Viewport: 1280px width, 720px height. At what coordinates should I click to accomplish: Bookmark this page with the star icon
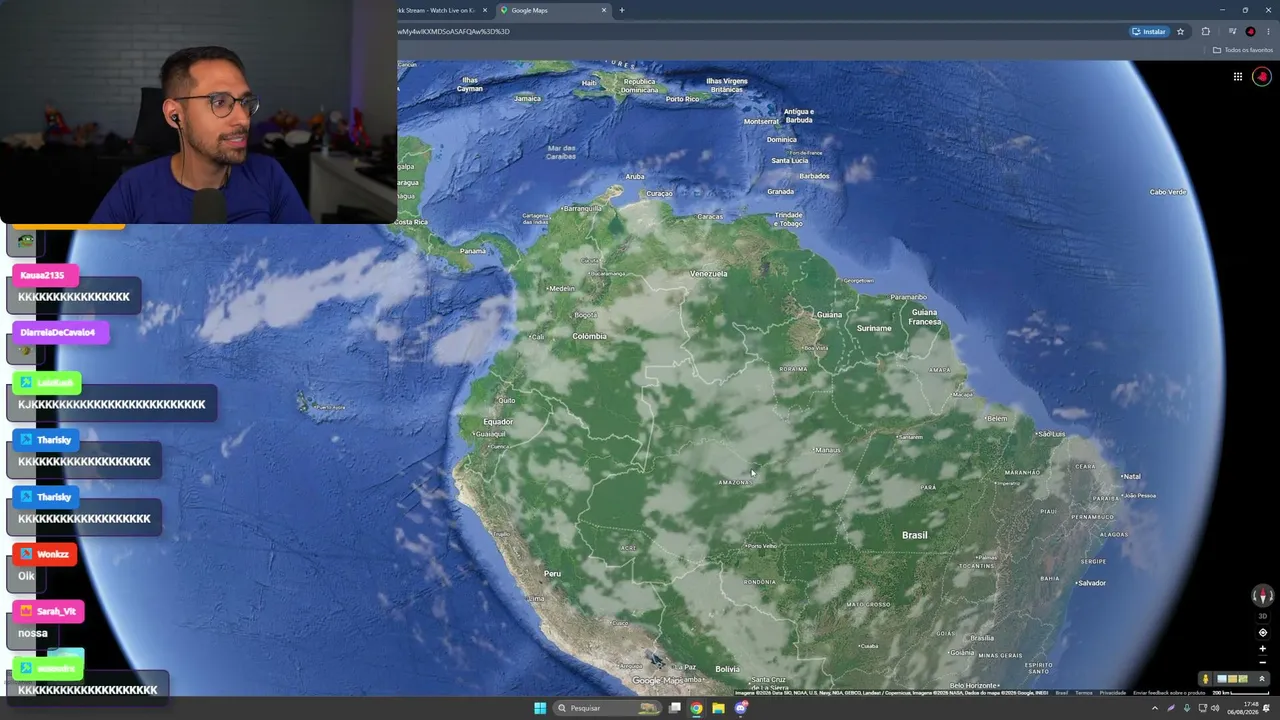1180,31
